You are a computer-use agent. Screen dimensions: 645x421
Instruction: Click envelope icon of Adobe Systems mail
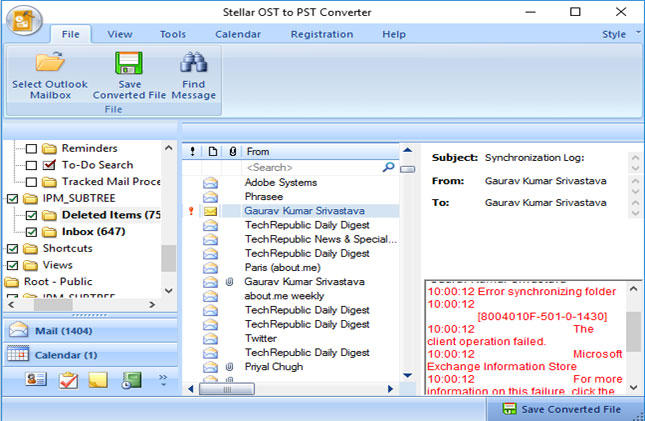[x=210, y=182]
